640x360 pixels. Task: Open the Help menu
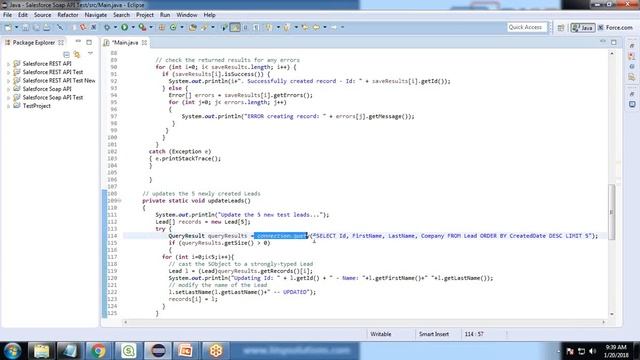point(209,15)
